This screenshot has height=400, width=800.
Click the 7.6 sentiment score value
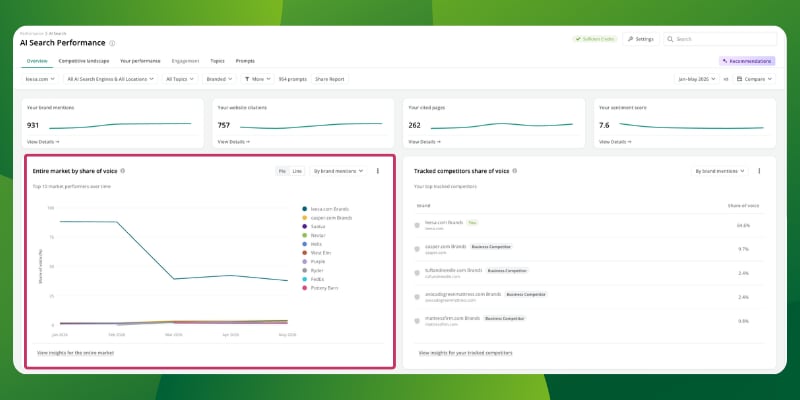[604, 125]
